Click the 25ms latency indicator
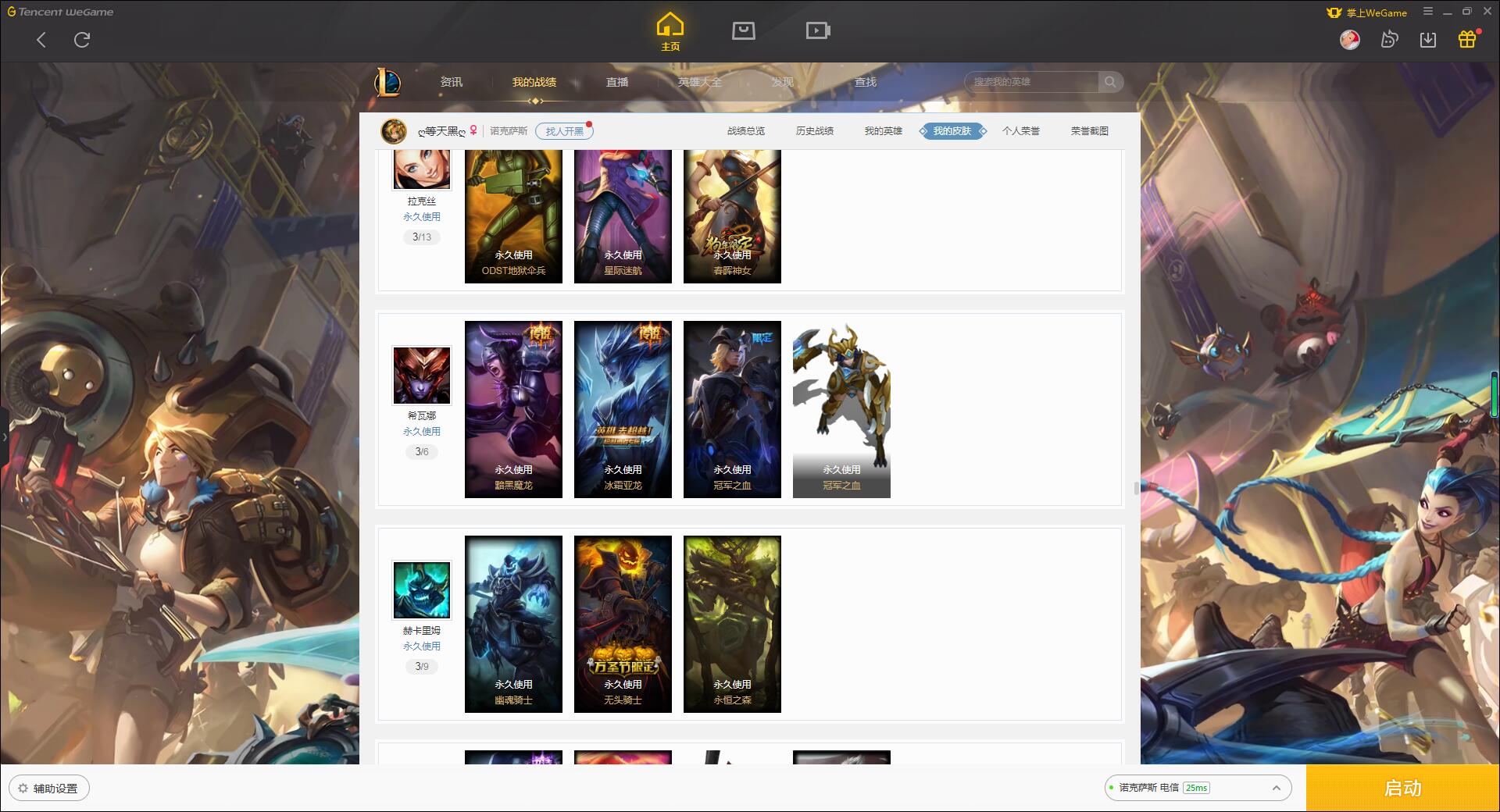The height and width of the screenshot is (812, 1500). point(1196,788)
